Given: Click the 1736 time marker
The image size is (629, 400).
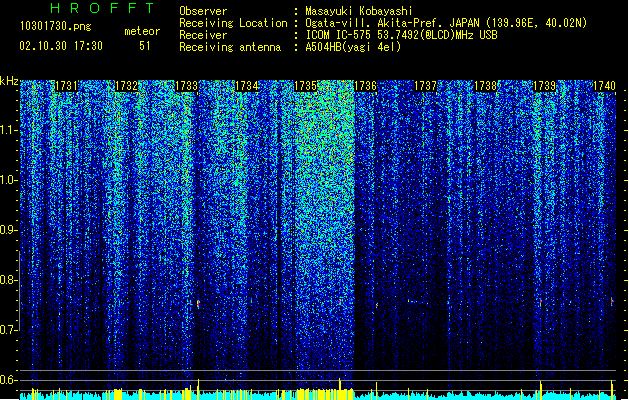Looking at the screenshot, I should (365, 86).
